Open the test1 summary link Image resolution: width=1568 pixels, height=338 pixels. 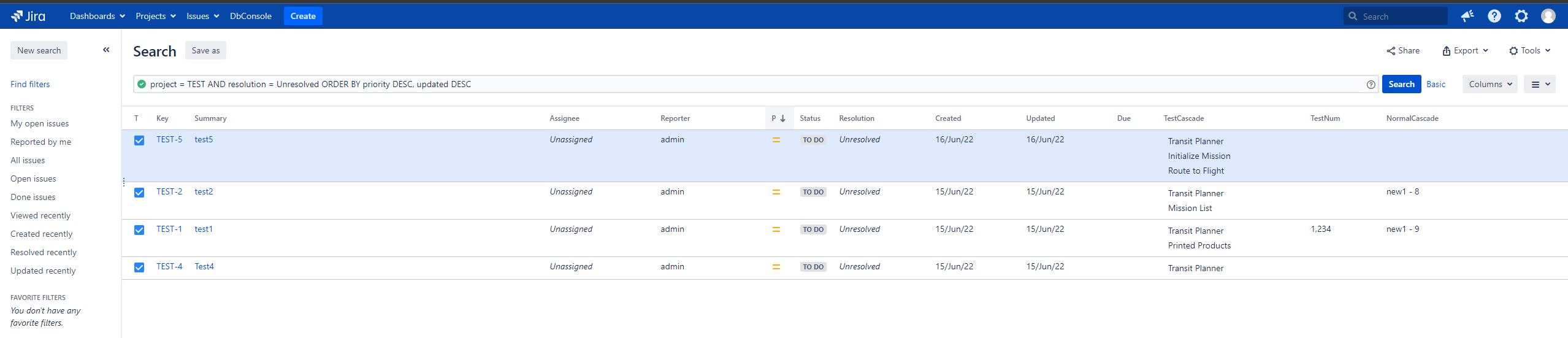[x=204, y=229]
